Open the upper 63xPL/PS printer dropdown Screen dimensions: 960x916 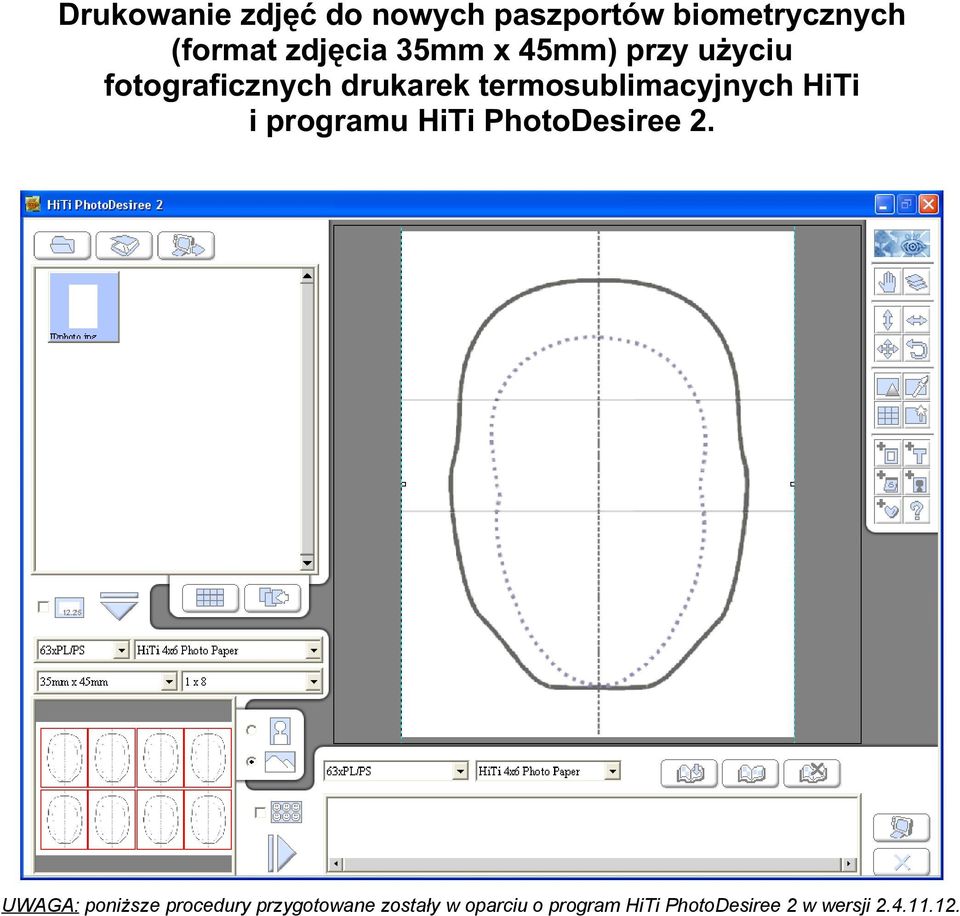121,650
